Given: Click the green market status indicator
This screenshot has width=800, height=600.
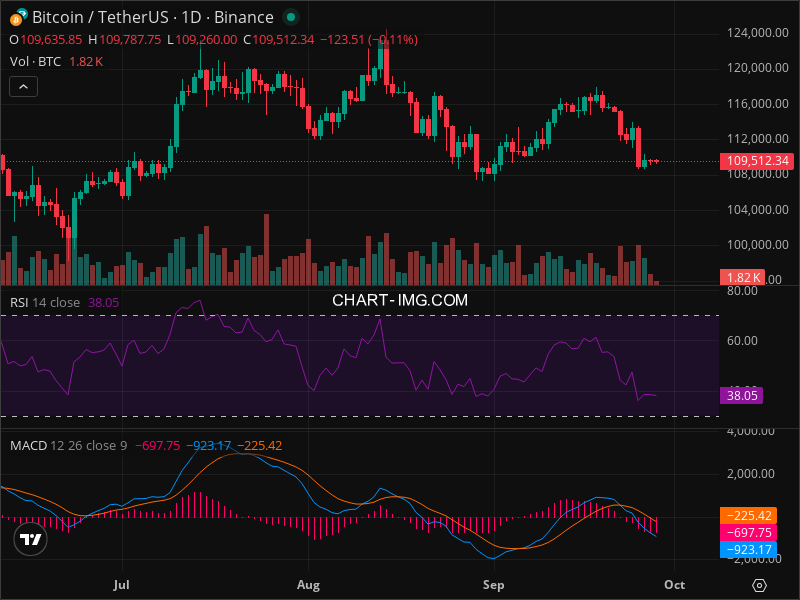Looking at the screenshot, I should (x=290, y=17).
